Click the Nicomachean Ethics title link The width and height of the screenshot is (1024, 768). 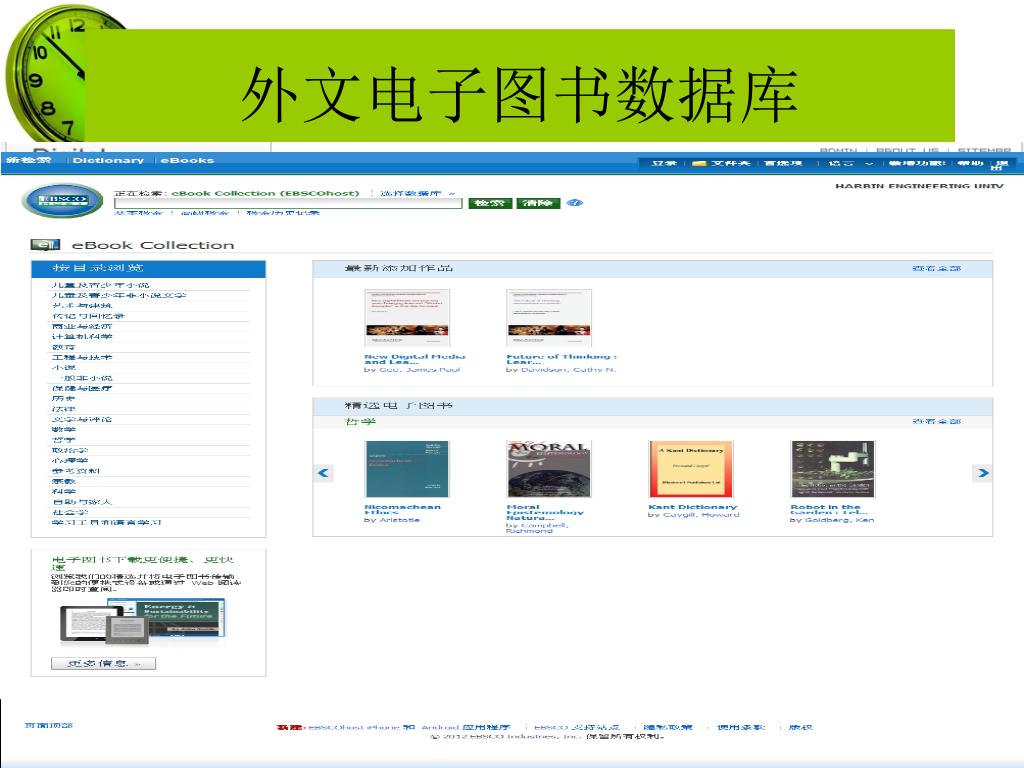(x=402, y=509)
